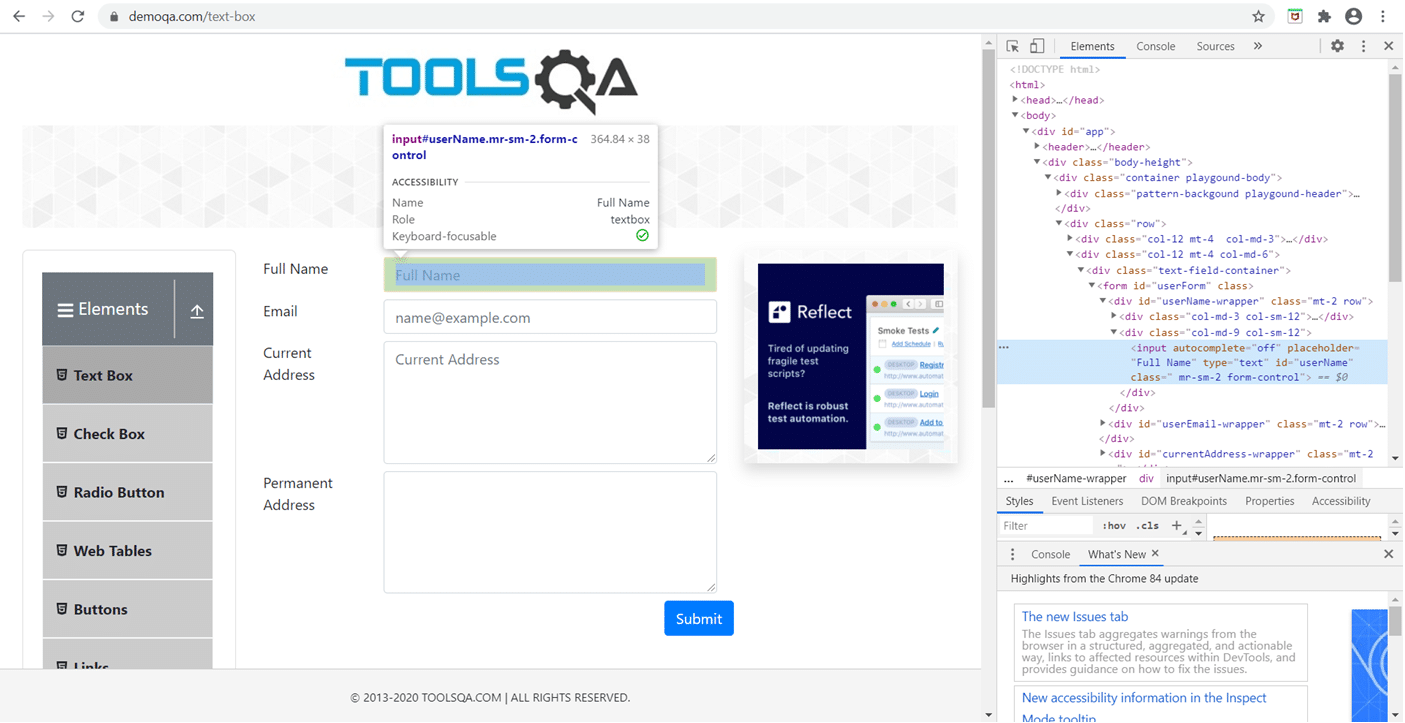Open the Event Listeners tab
The image size is (1405, 723).
pyautogui.click(x=1087, y=501)
